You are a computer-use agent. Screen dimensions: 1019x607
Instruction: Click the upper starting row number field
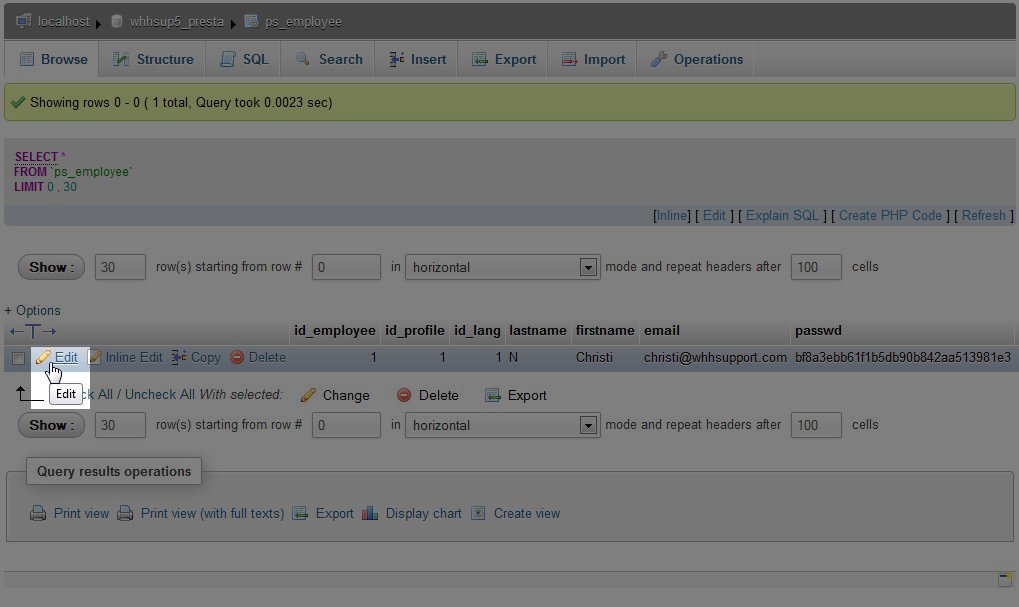(346, 267)
